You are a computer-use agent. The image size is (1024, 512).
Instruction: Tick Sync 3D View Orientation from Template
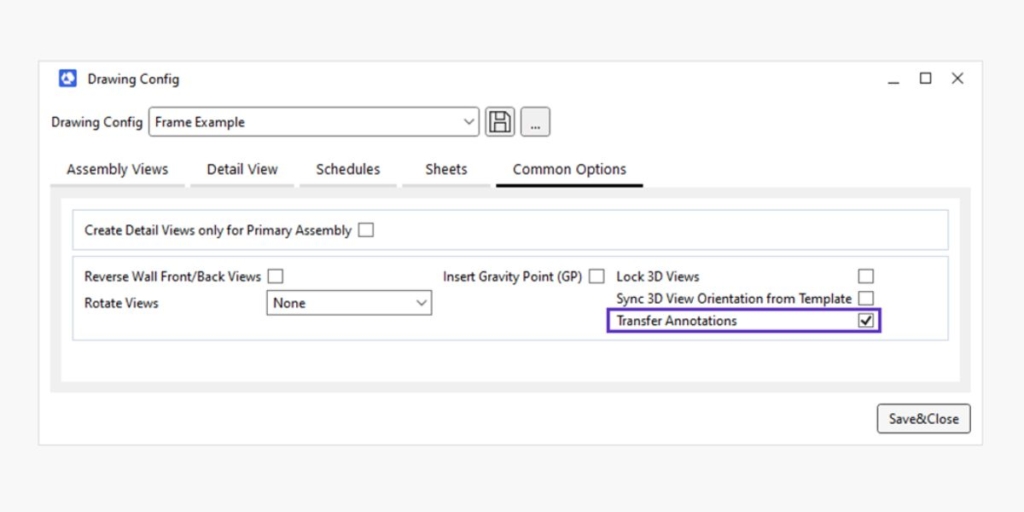click(x=866, y=298)
